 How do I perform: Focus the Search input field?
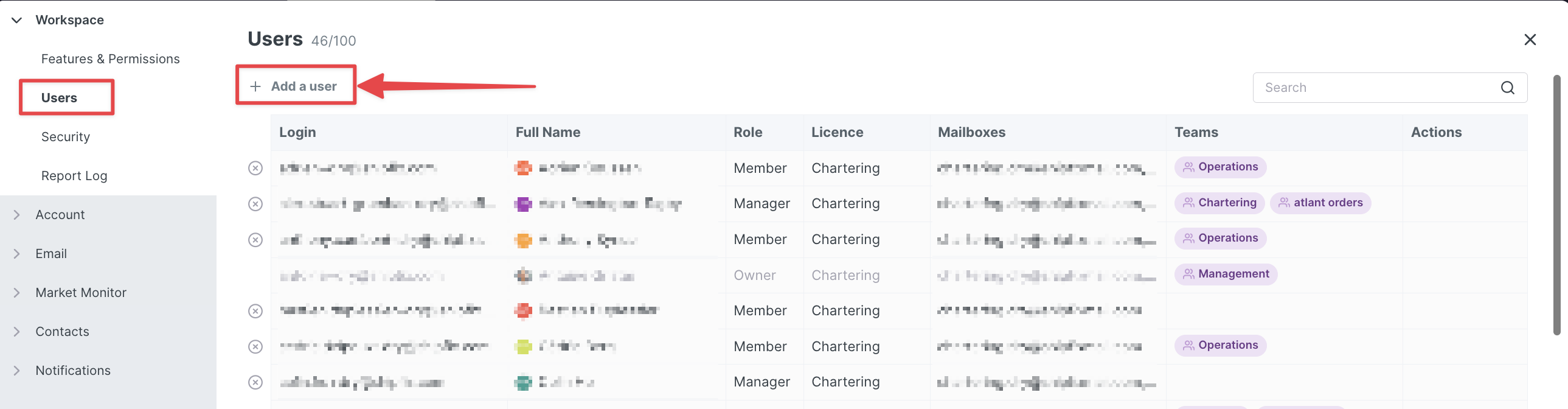tap(1376, 88)
